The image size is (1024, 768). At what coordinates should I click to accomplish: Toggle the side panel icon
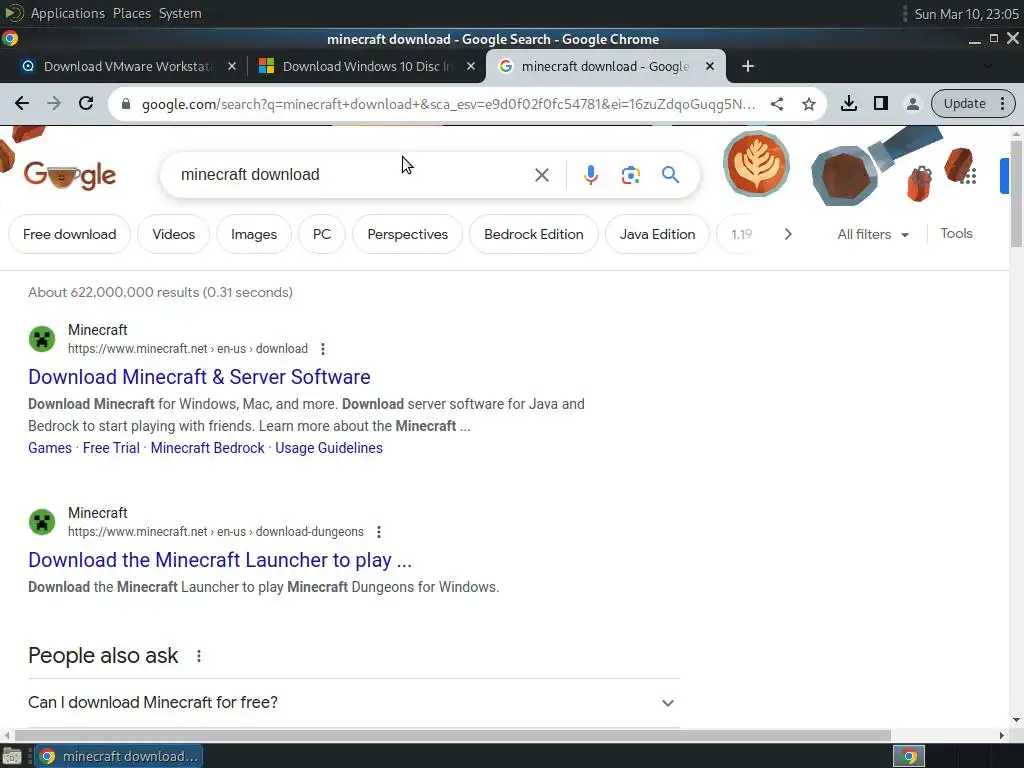coord(880,103)
